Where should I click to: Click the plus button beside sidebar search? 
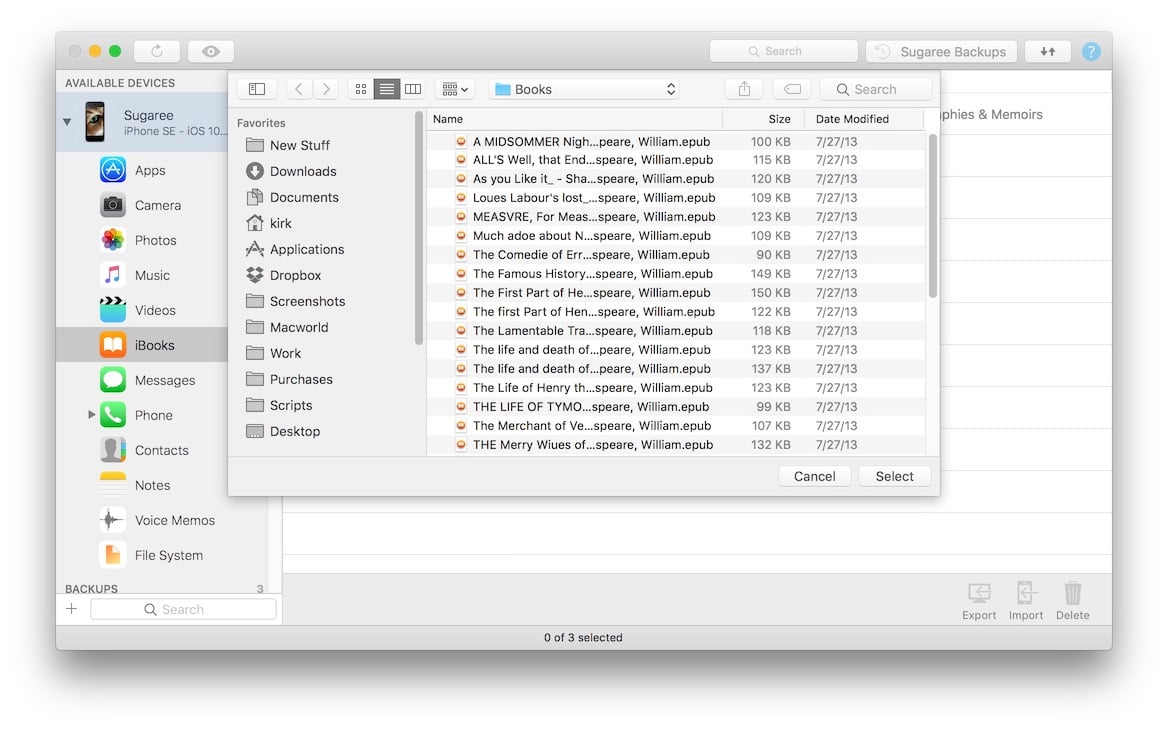[x=72, y=609]
